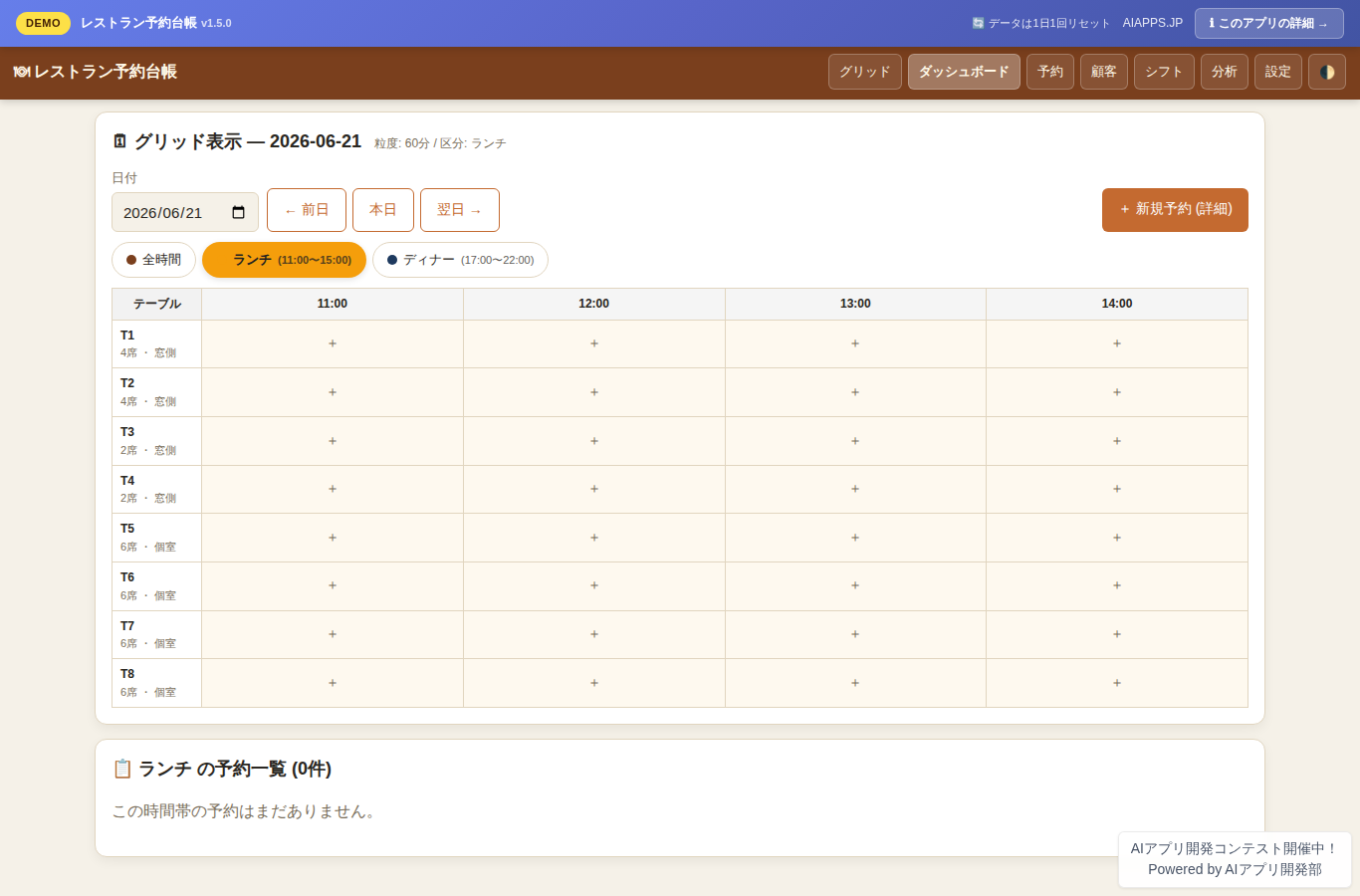Add reservation for T7 at 14:00

[x=1117, y=634]
